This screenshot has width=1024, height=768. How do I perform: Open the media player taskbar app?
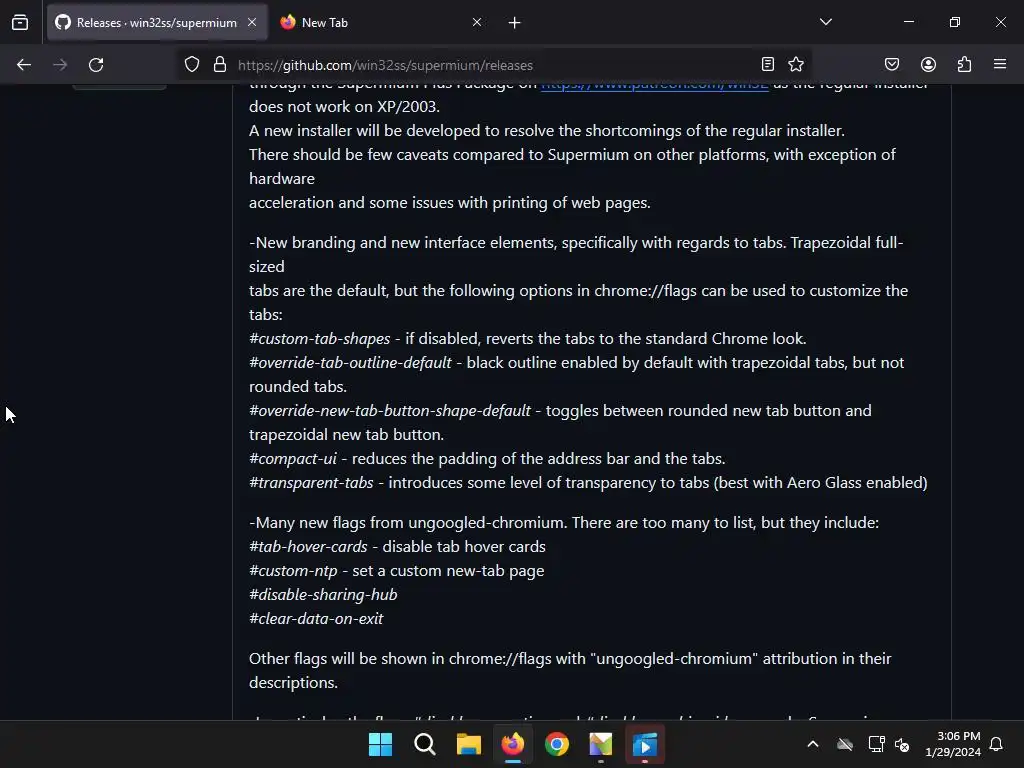point(645,744)
